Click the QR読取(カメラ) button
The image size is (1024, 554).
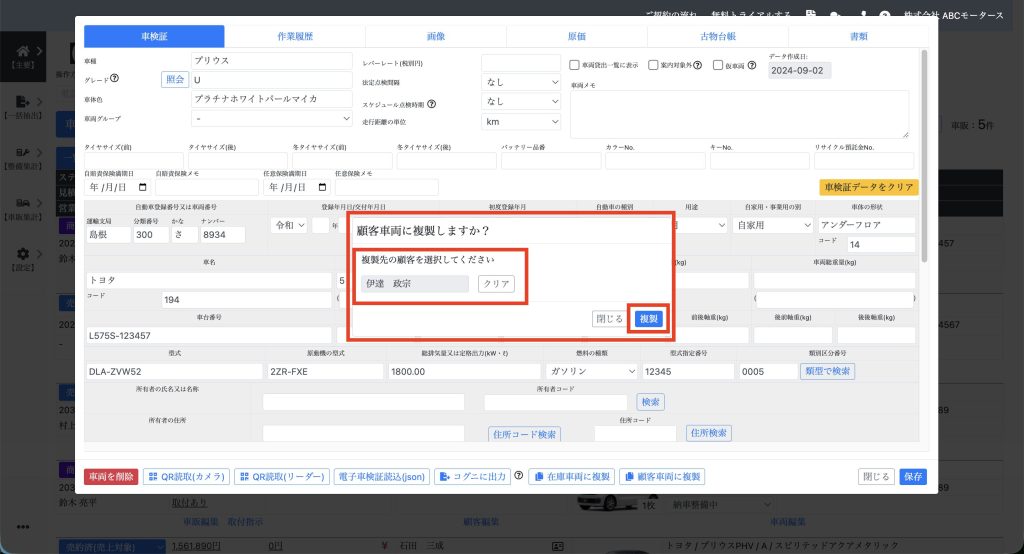point(187,477)
